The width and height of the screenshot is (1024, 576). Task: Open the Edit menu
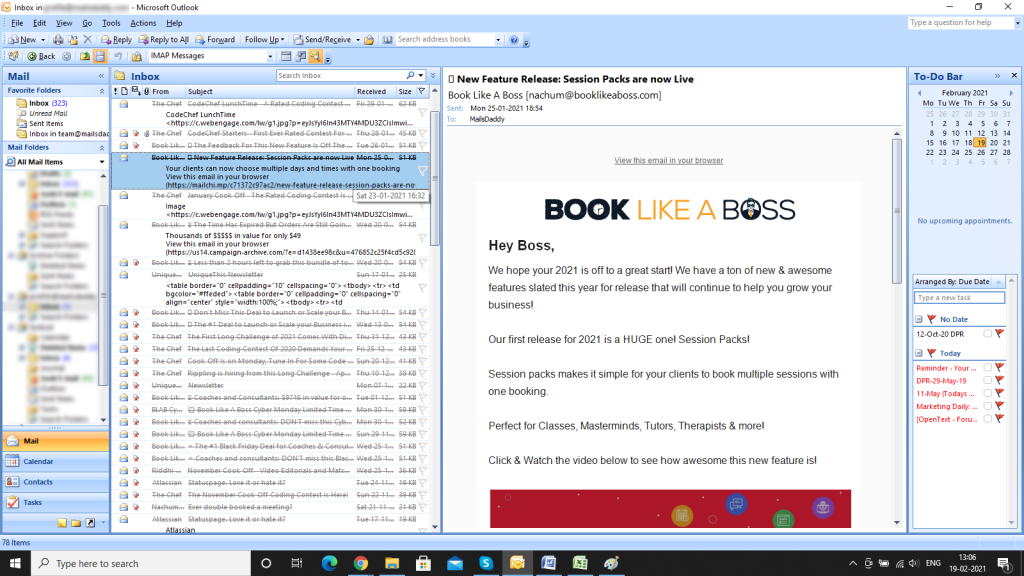(x=39, y=23)
